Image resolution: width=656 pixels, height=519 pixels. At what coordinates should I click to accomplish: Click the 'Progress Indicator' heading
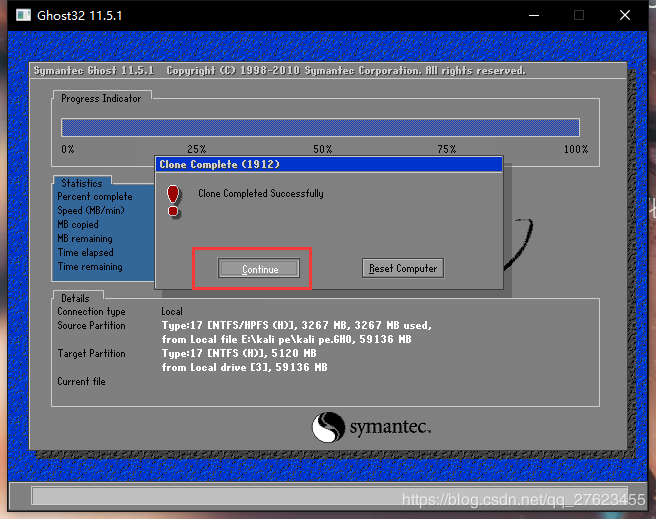tap(101, 99)
